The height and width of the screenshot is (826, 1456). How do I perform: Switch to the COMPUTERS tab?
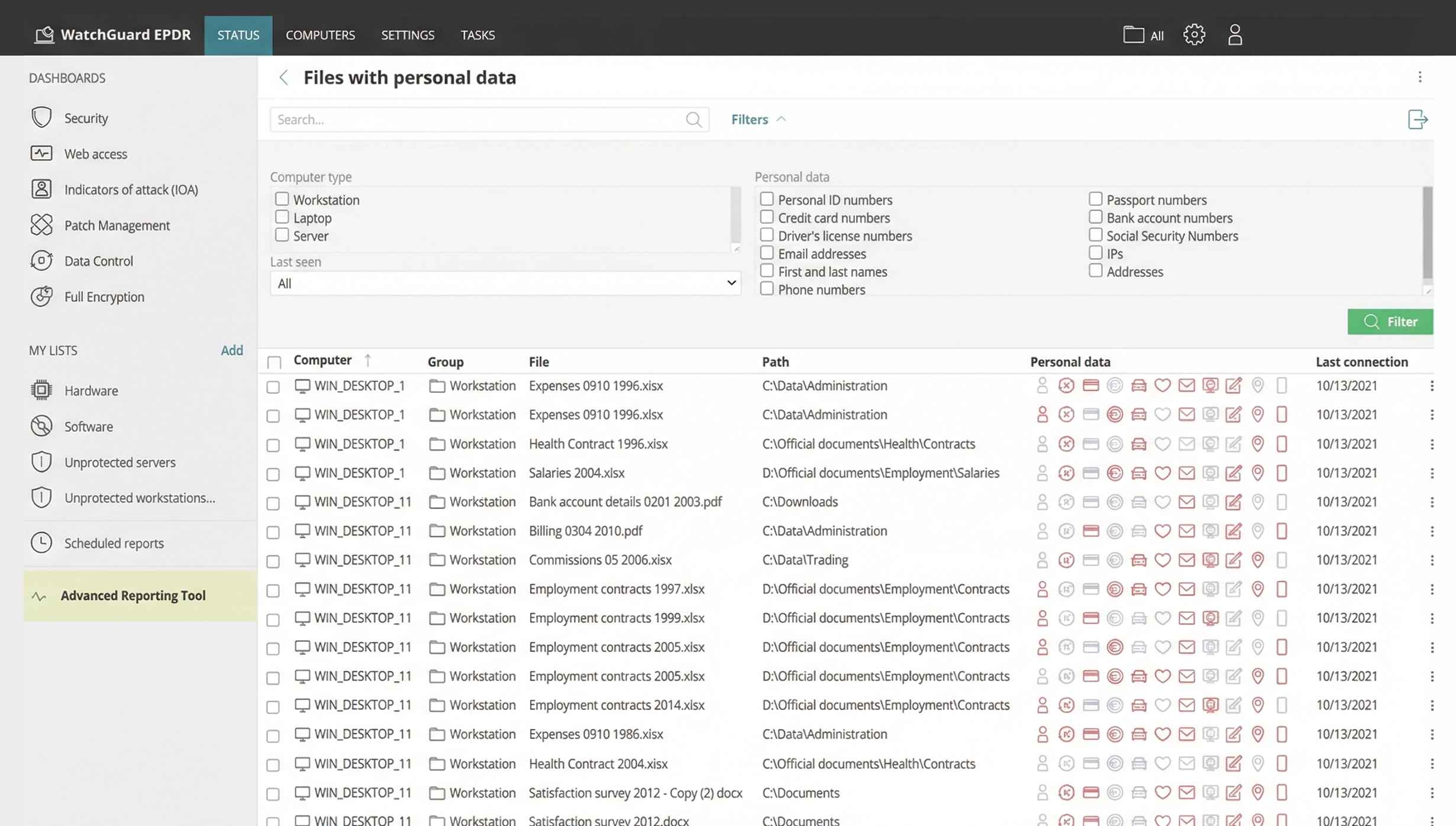[x=320, y=36]
